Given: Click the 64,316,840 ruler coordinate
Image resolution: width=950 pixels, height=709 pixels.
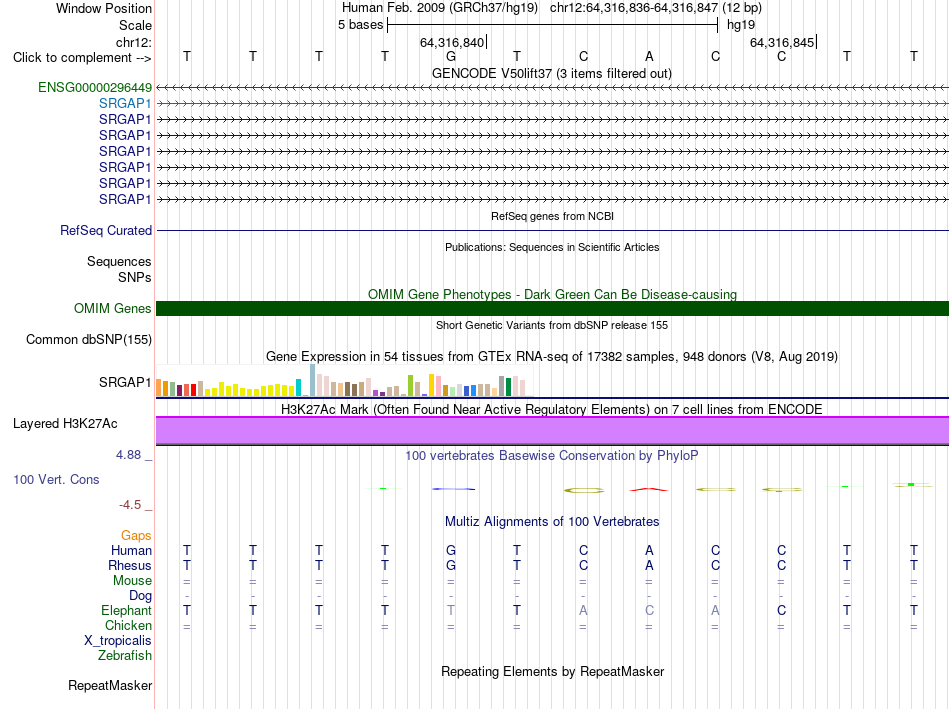Looking at the screenshot, I should 452,42.
